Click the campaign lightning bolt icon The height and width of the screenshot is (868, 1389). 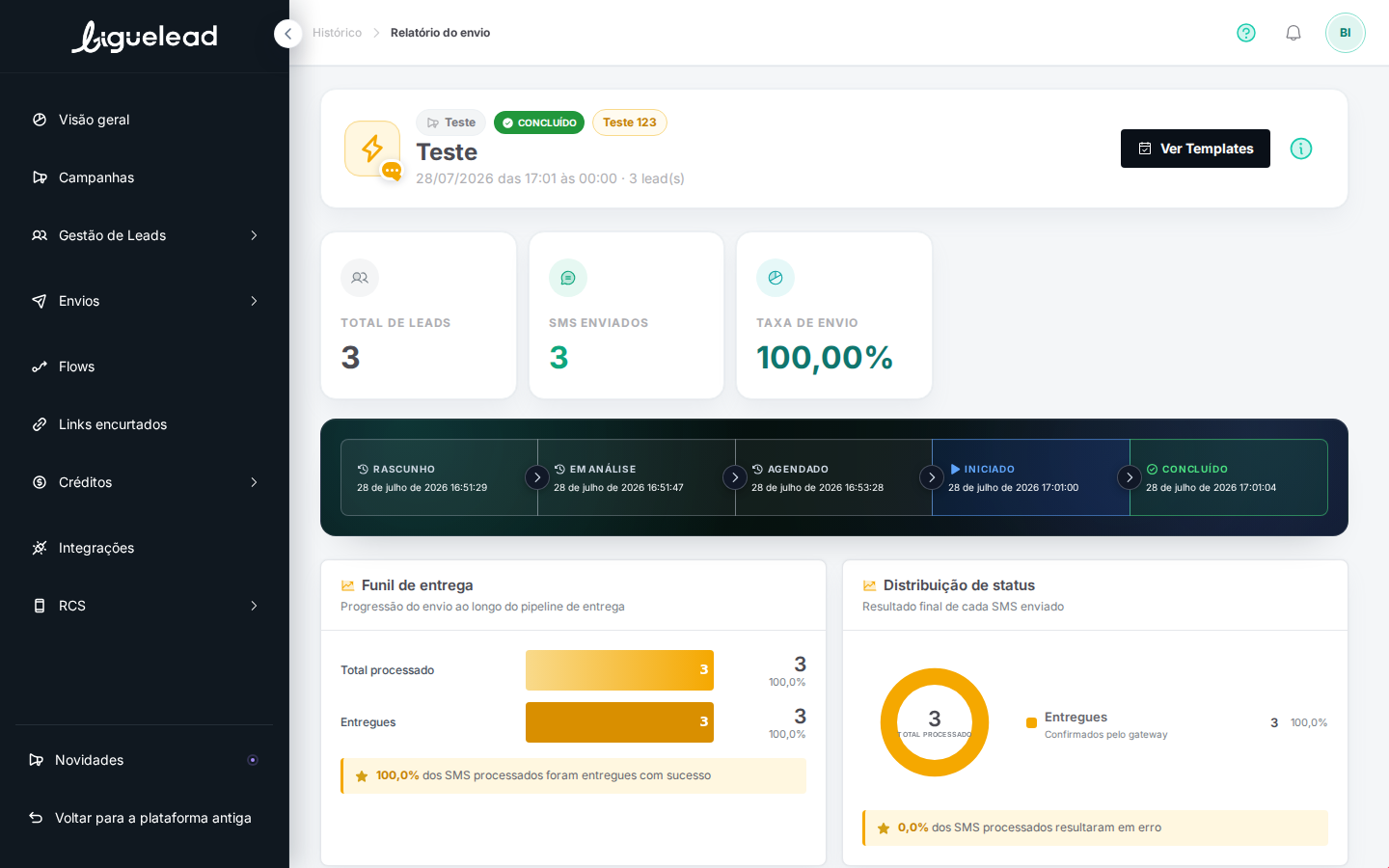[x=372, y=149]
